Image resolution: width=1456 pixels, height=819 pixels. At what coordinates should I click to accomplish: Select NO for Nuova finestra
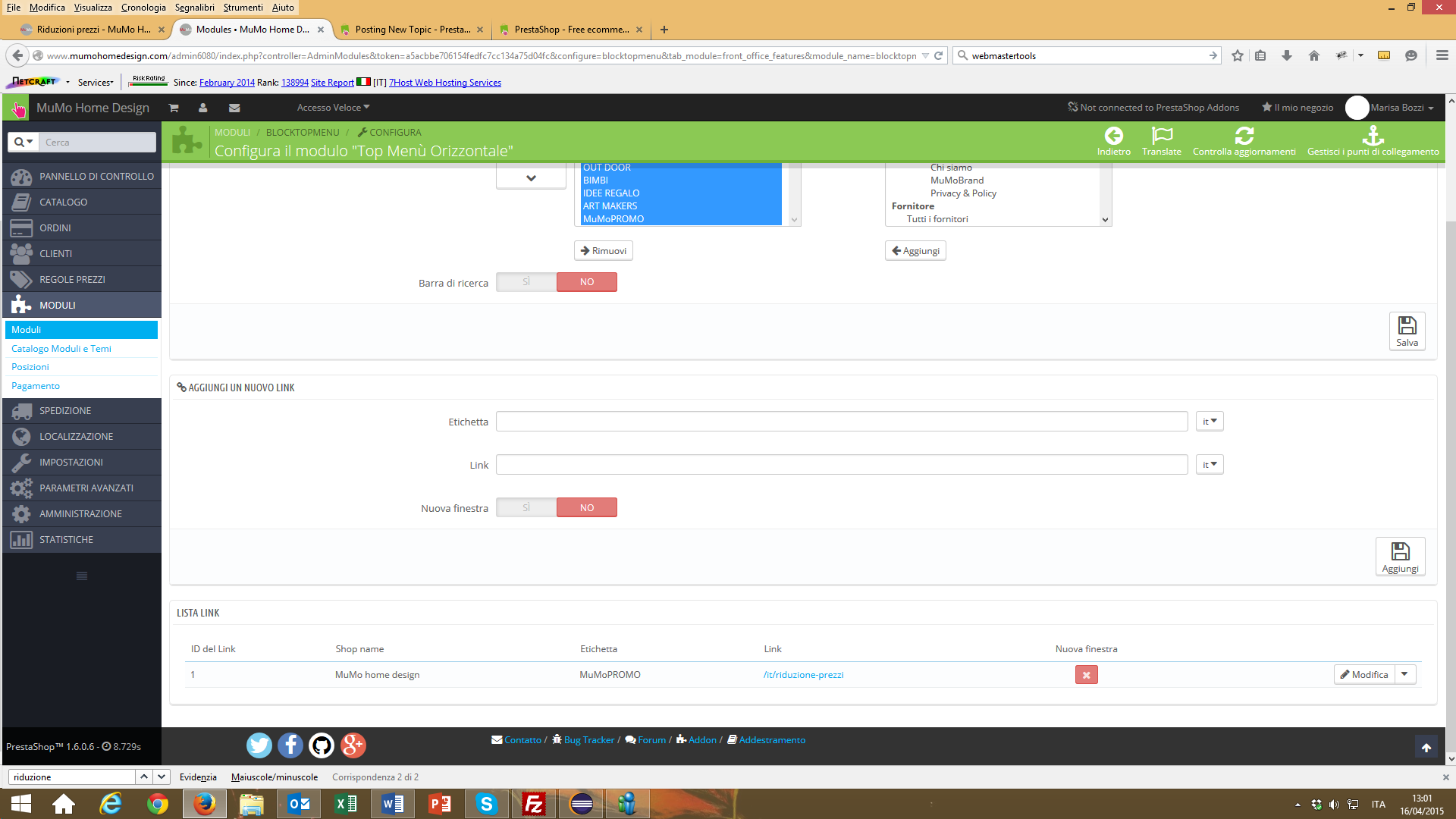click(x=586, y=507)
